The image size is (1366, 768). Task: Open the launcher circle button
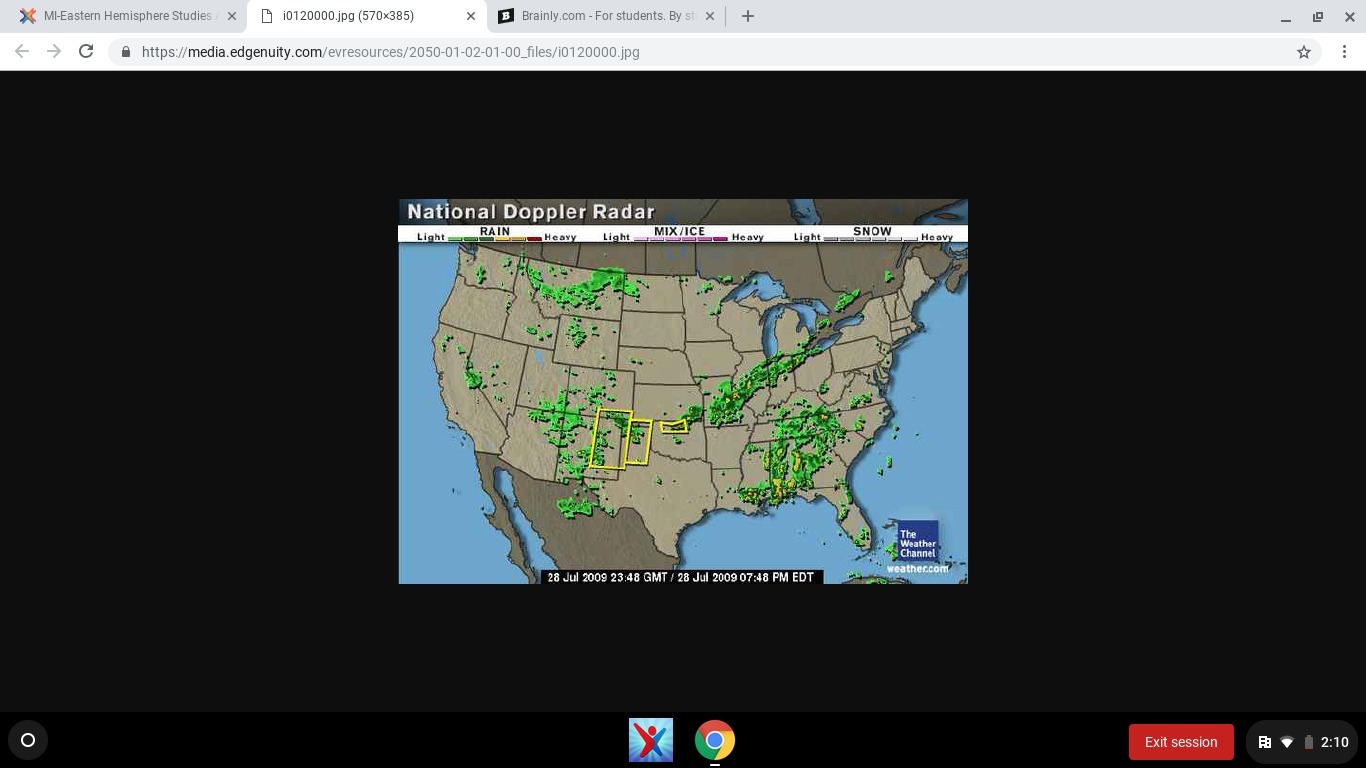[28, 740]
